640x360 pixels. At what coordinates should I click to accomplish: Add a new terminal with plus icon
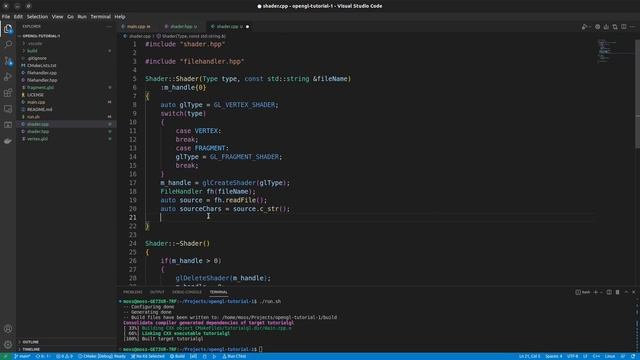pos(596,292)
